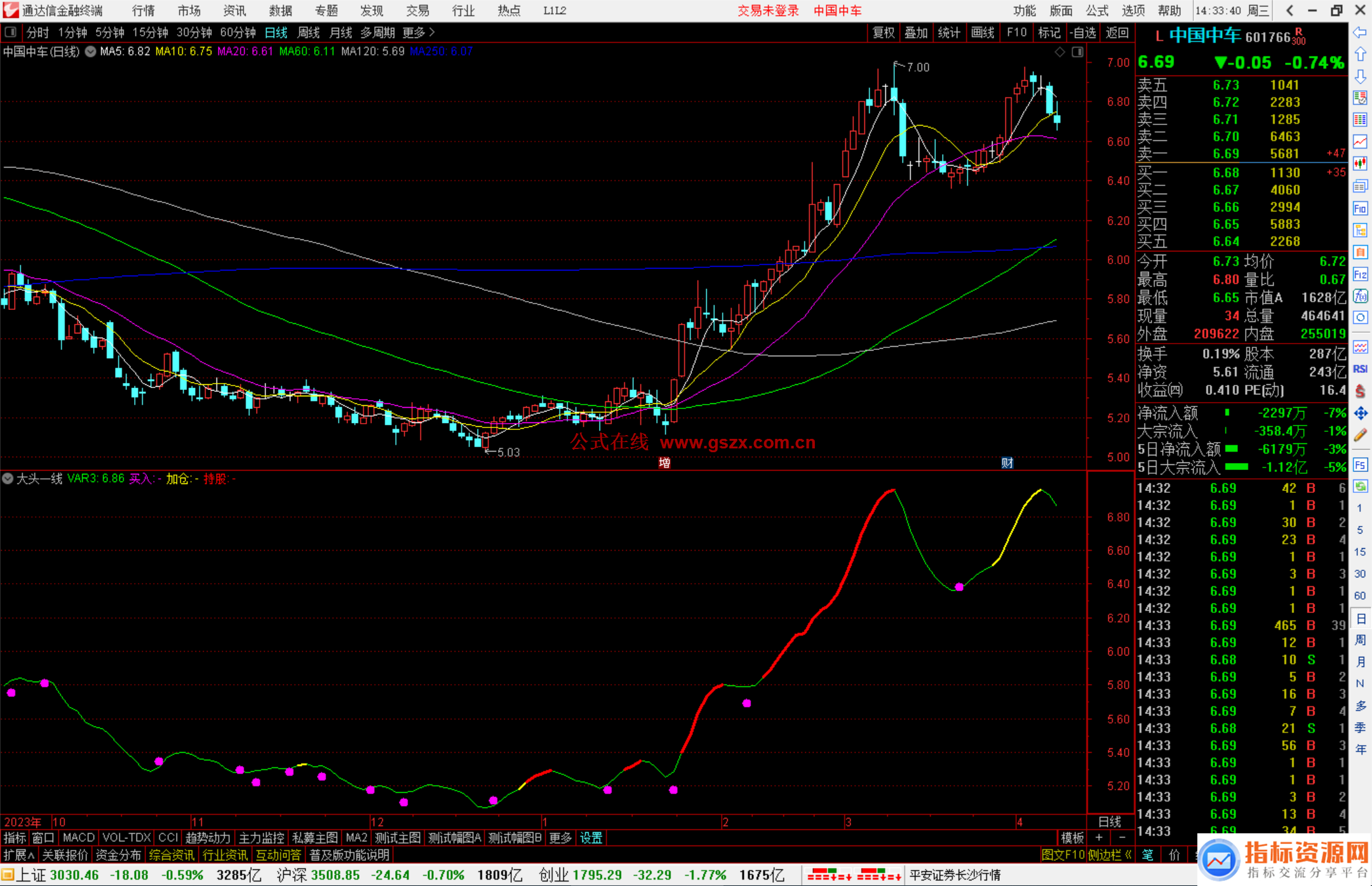This screenshot has width=1372, height=886.
Task: Switch to the 周线 weekly chart tab
Action: [x=309, y=32]
